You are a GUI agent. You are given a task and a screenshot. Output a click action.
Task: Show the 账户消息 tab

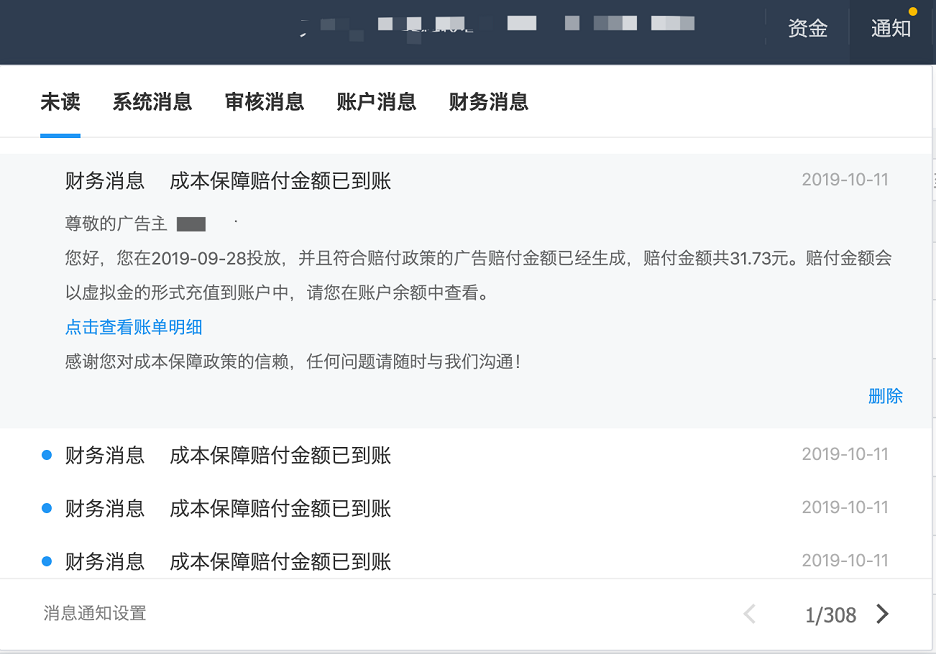coord(376,102)
